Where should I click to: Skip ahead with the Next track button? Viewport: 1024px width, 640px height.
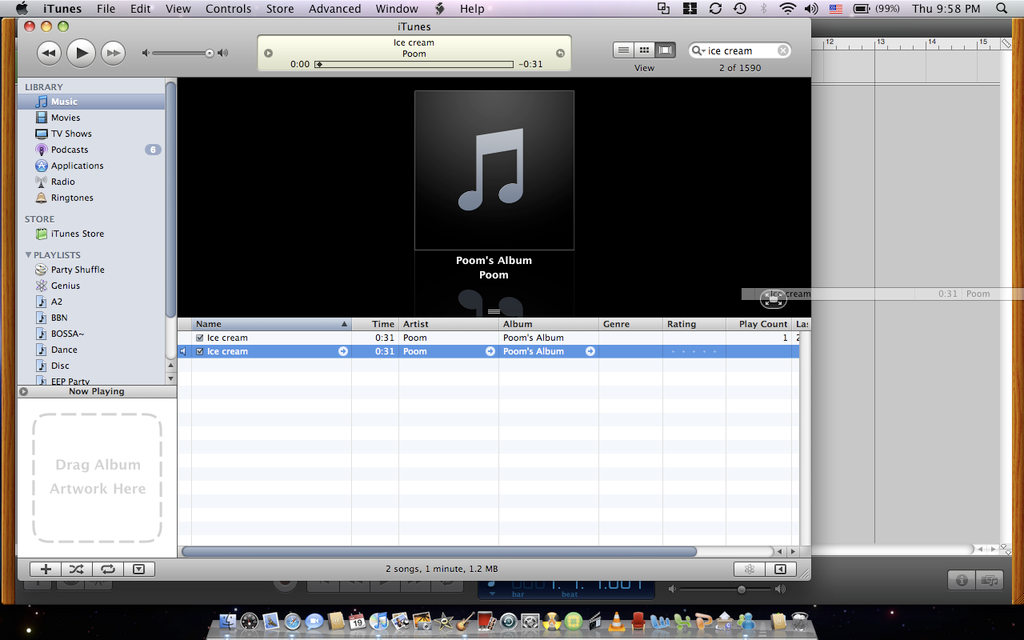coord(113,53)
